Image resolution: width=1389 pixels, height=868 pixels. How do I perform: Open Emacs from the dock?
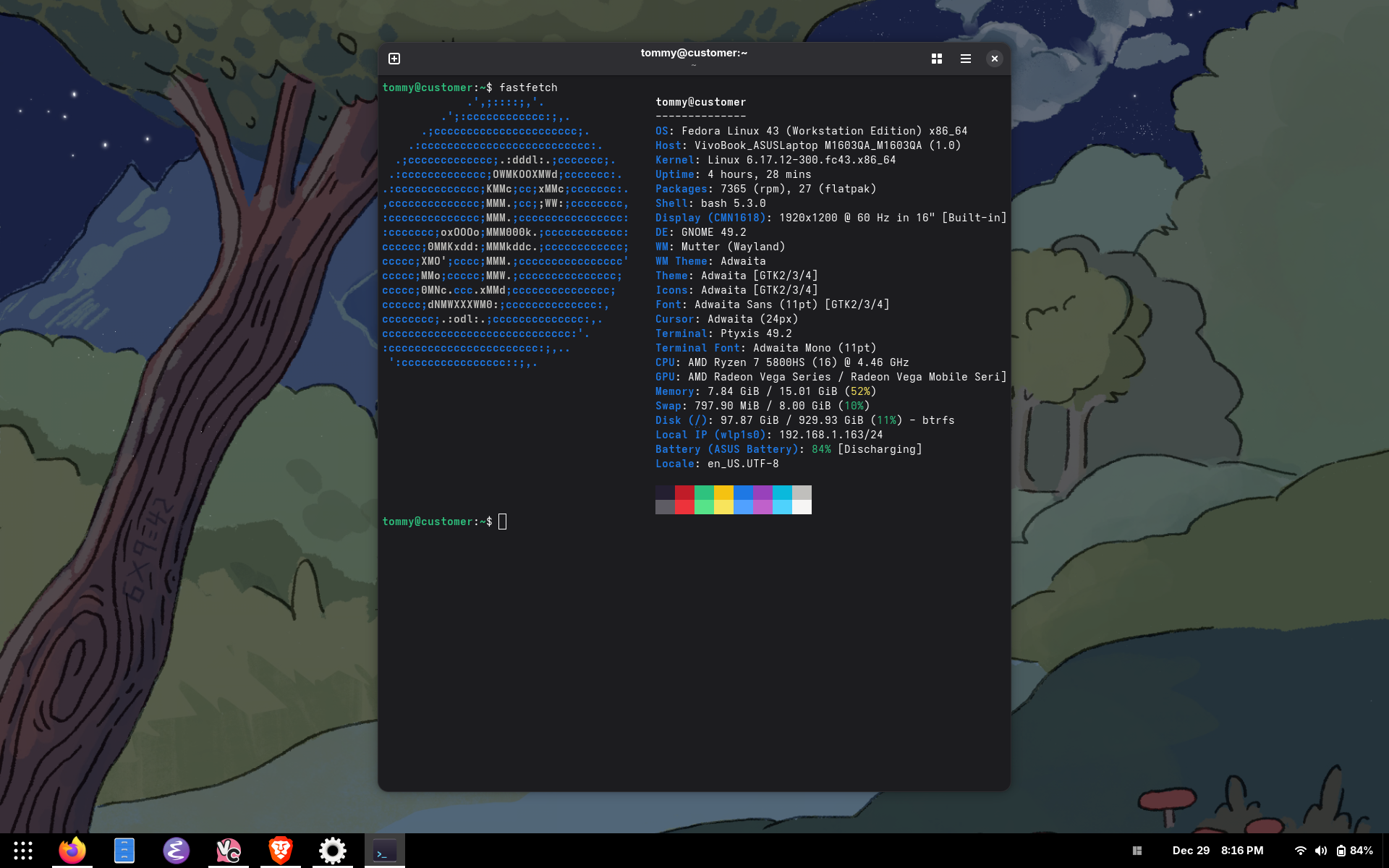(x=177, y=851)
